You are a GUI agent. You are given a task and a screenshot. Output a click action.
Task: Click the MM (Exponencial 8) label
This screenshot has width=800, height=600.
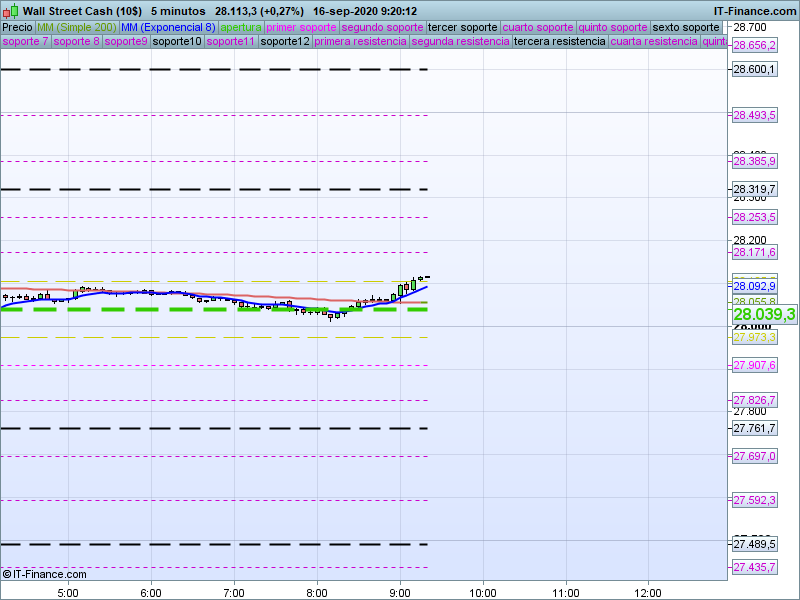coord(161,27)
